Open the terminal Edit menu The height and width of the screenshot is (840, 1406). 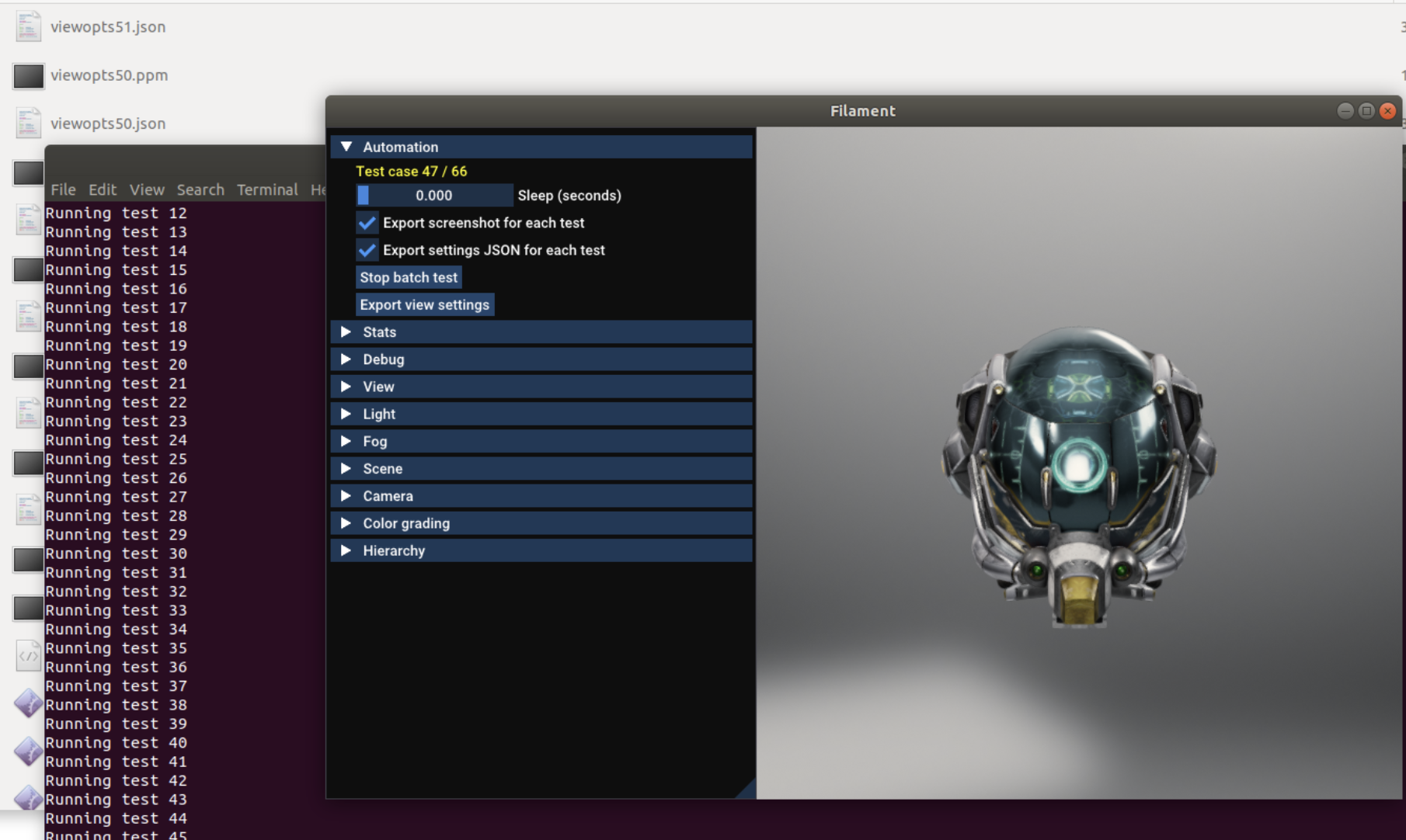tap(103, 189)
